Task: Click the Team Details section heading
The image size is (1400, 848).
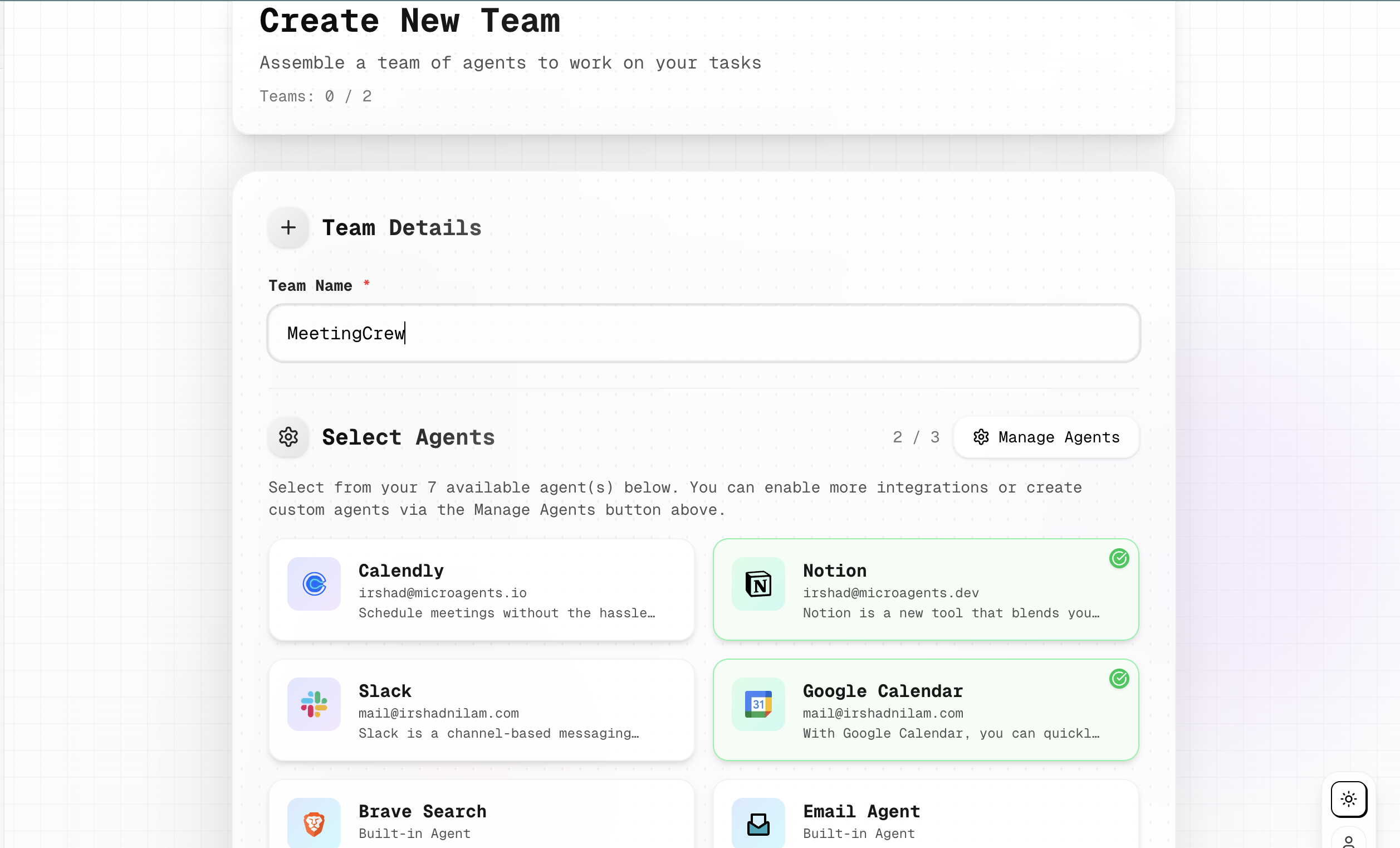Action: point(401,228)
